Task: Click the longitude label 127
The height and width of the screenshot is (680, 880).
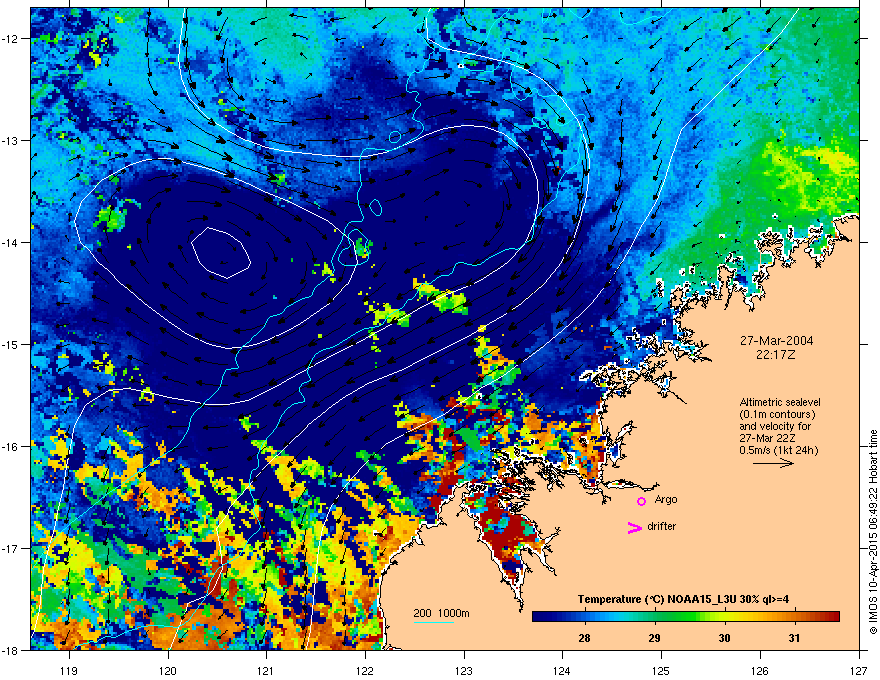Action: coord(859,670)
